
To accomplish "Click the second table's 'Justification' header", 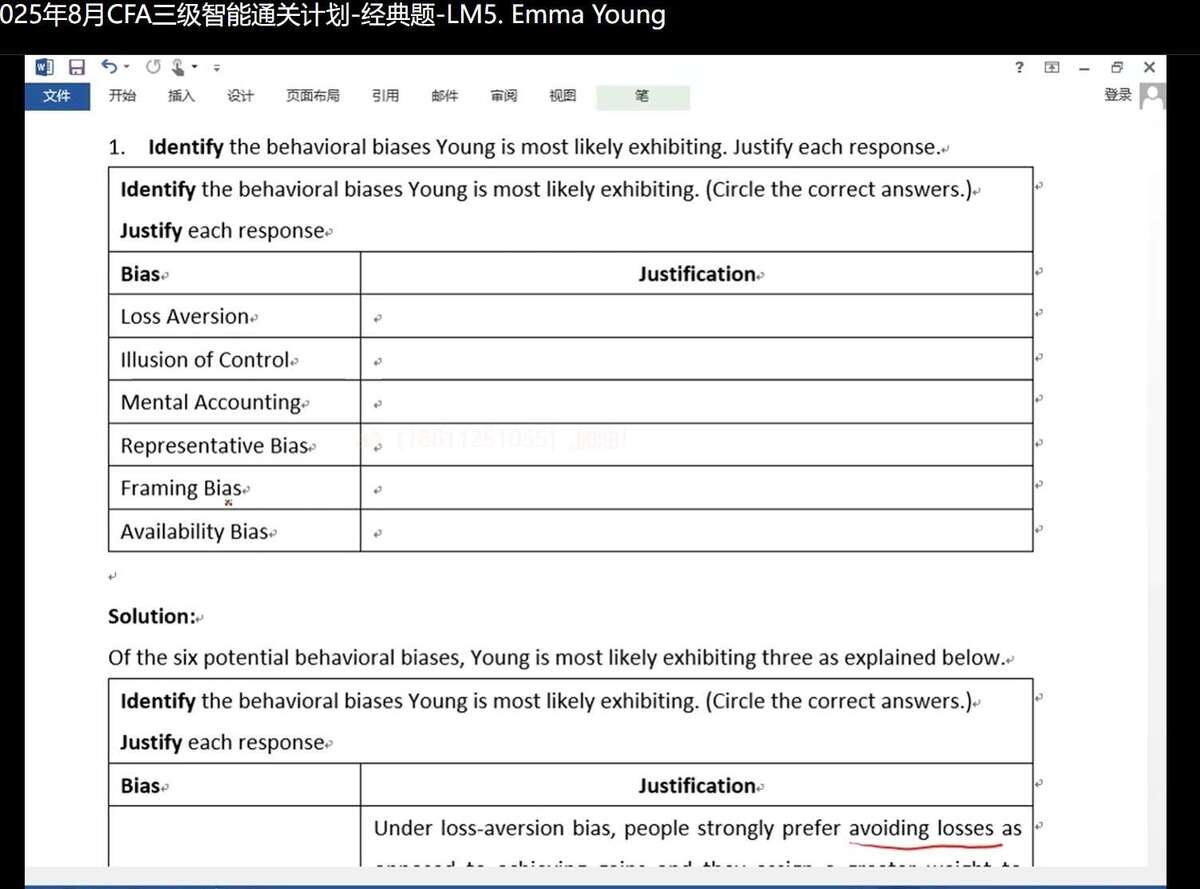I will [696, 785].
